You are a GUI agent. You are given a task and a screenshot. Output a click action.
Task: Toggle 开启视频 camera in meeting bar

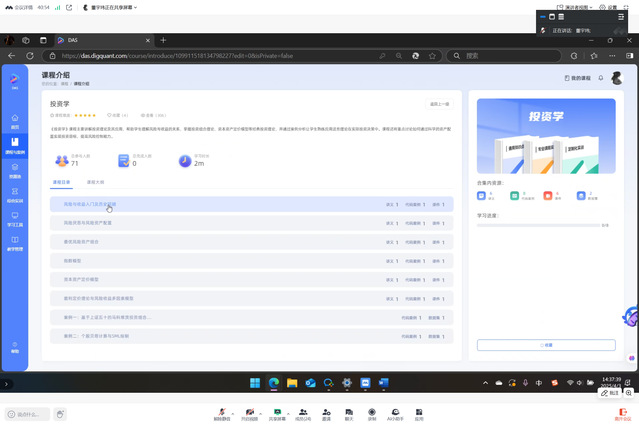[249, 412]
